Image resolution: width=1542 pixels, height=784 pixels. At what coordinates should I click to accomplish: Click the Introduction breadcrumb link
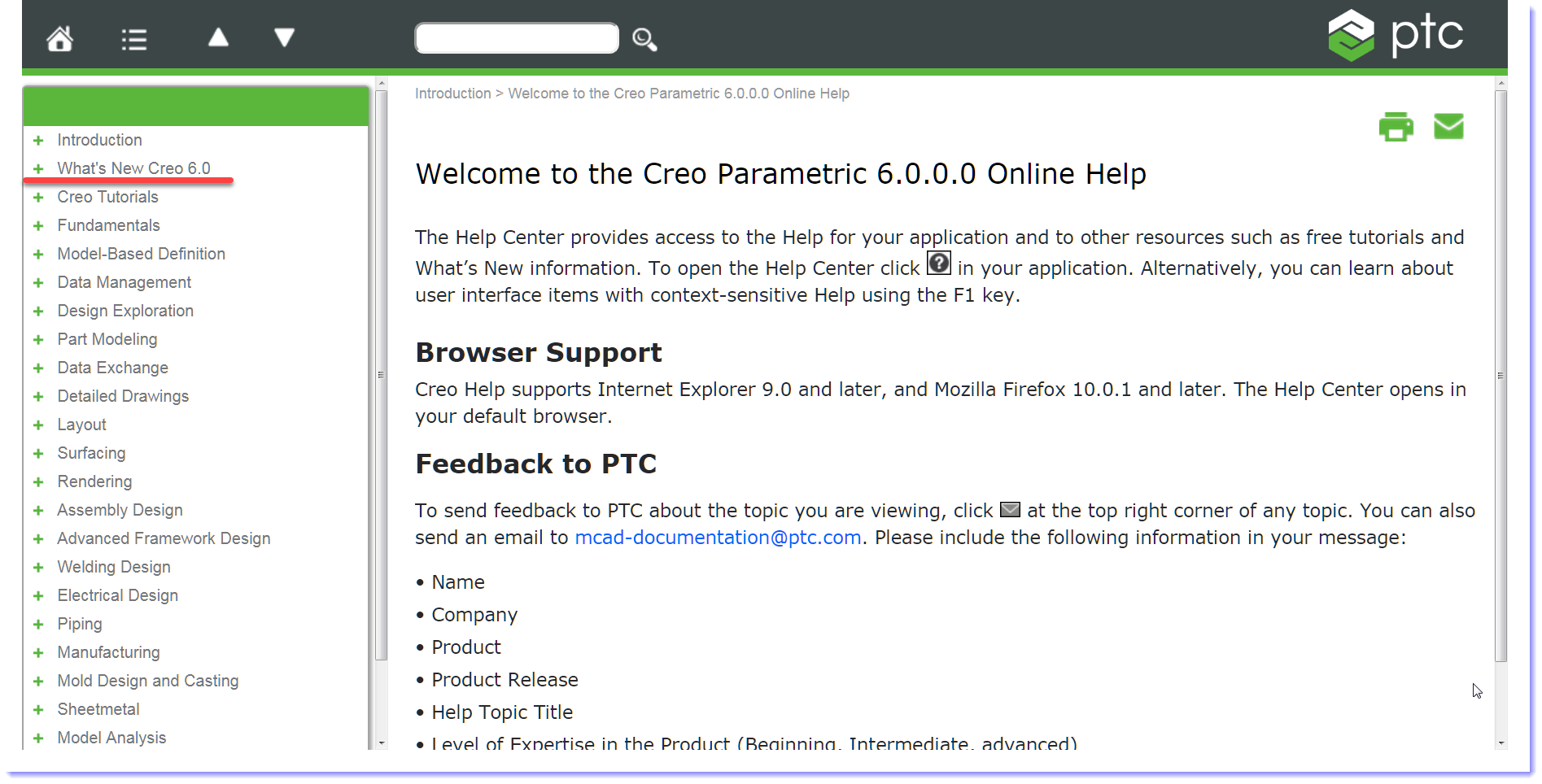[x=453, y=94]
